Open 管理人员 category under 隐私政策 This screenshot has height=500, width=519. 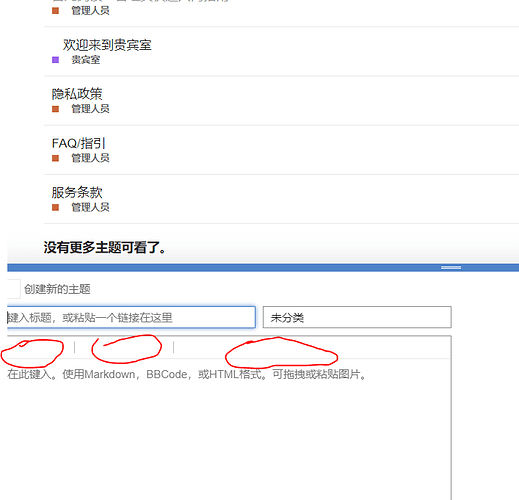coord(81,109)
